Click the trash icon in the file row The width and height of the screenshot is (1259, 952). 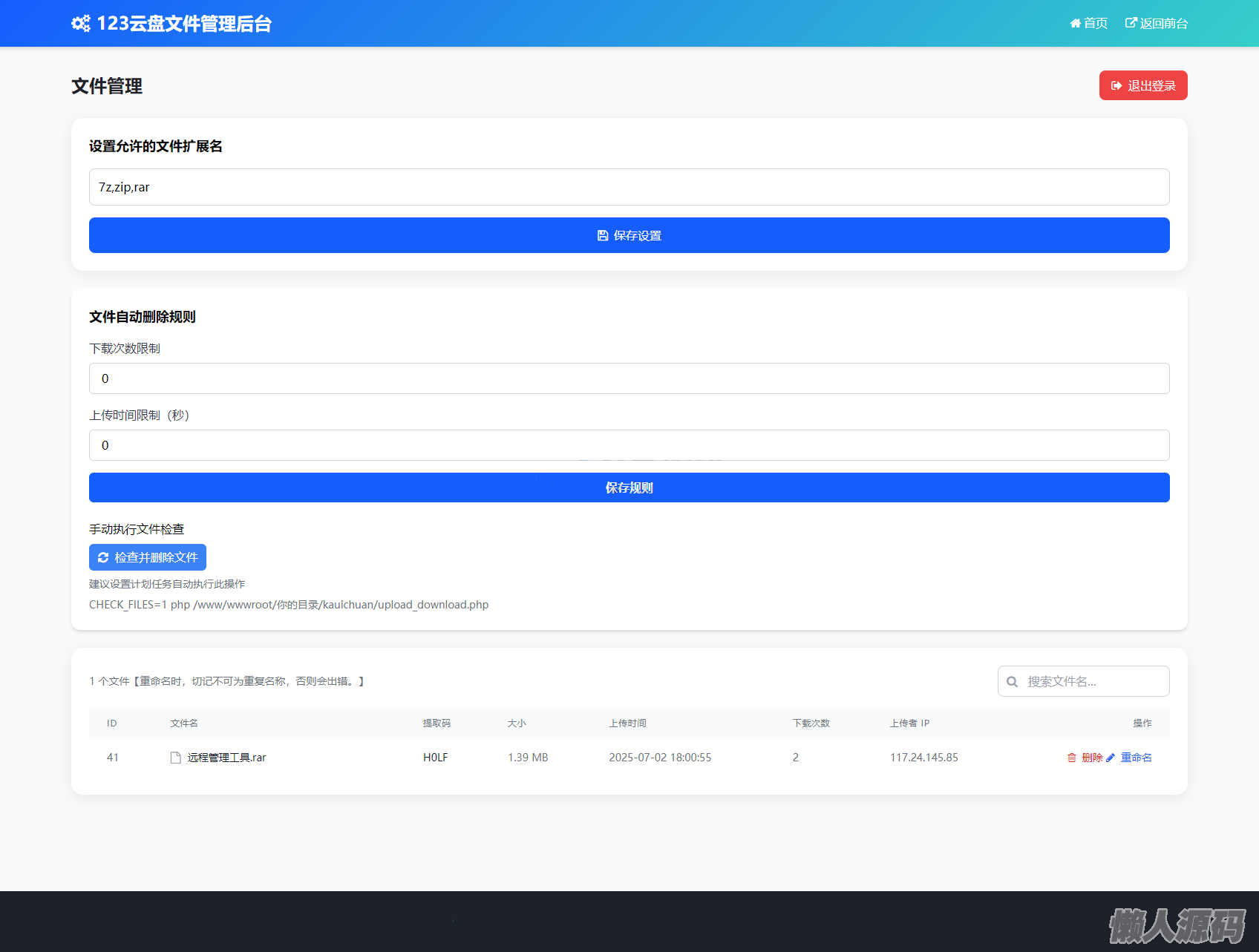pyautogui.click(x=1072, y=758)
